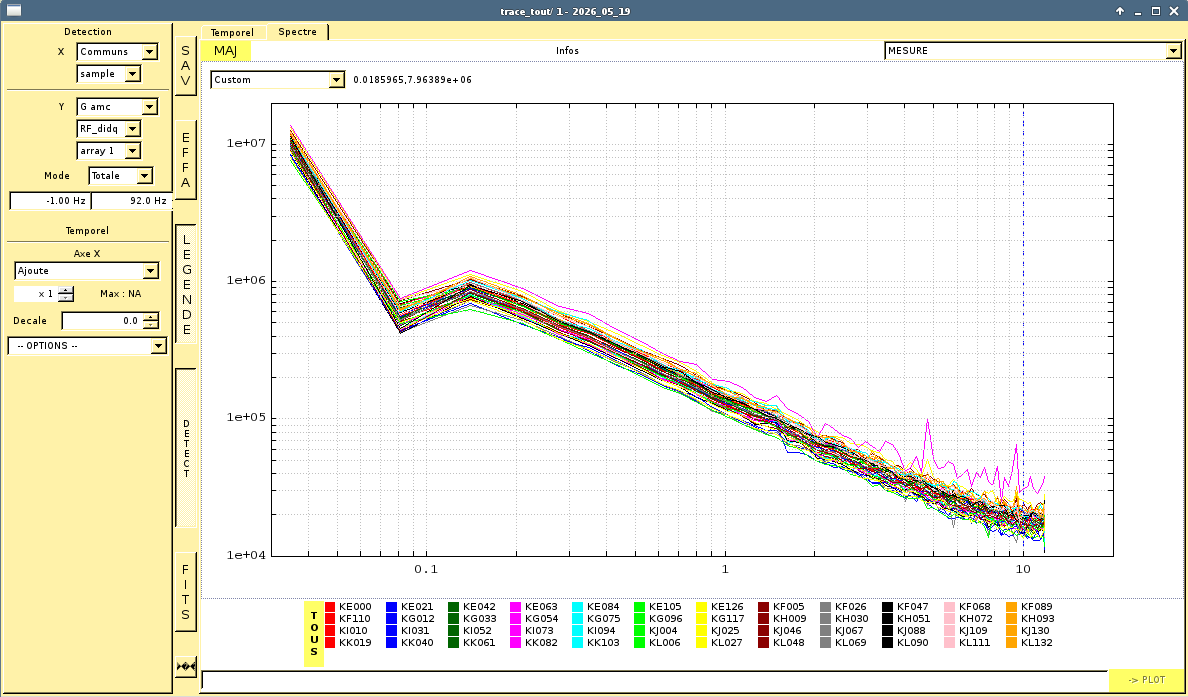Click legend entry KH093
This screenshot has width=1188, height=697.
(x=1037, y=619)
